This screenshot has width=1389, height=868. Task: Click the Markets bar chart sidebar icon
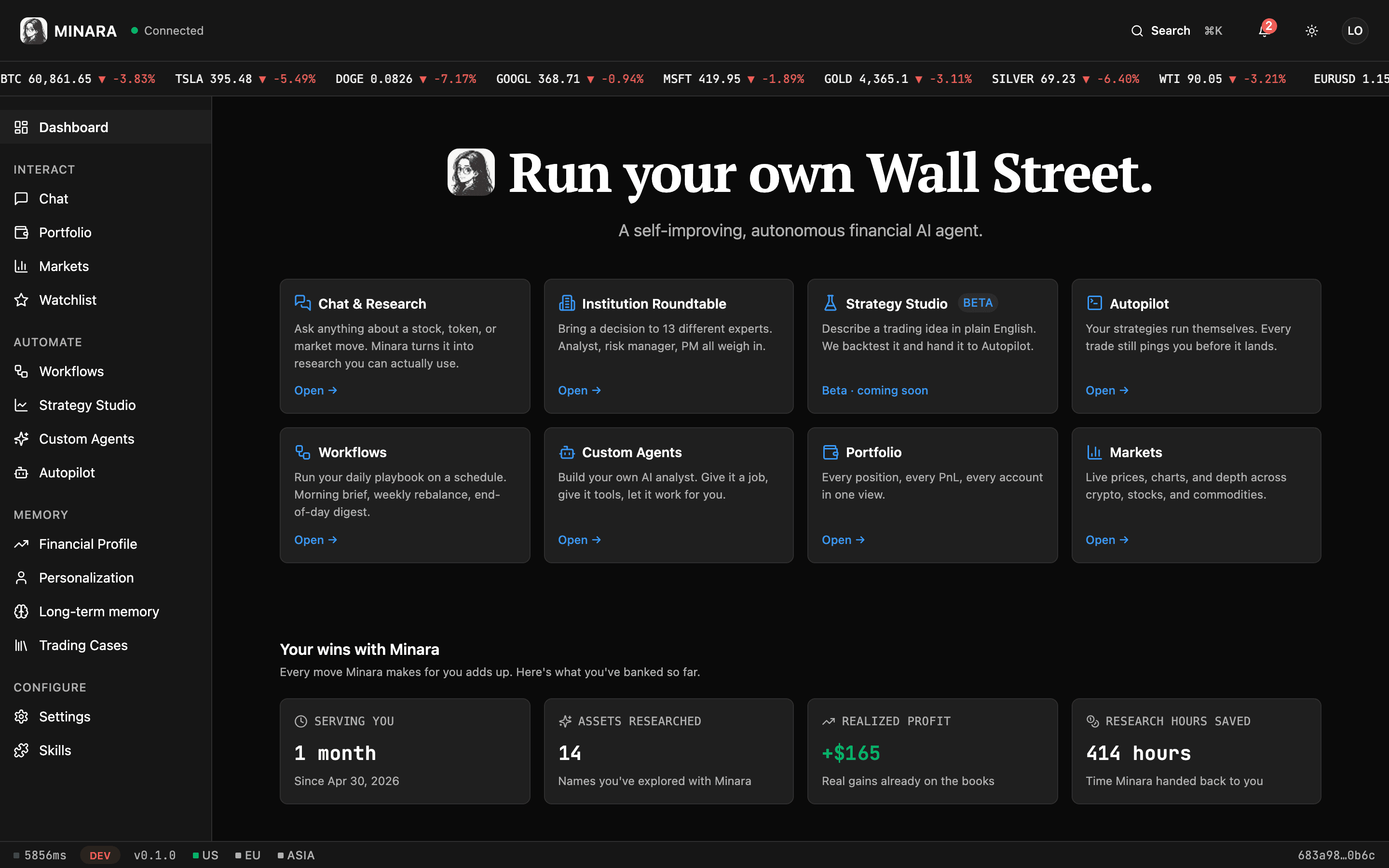[21, 266]
